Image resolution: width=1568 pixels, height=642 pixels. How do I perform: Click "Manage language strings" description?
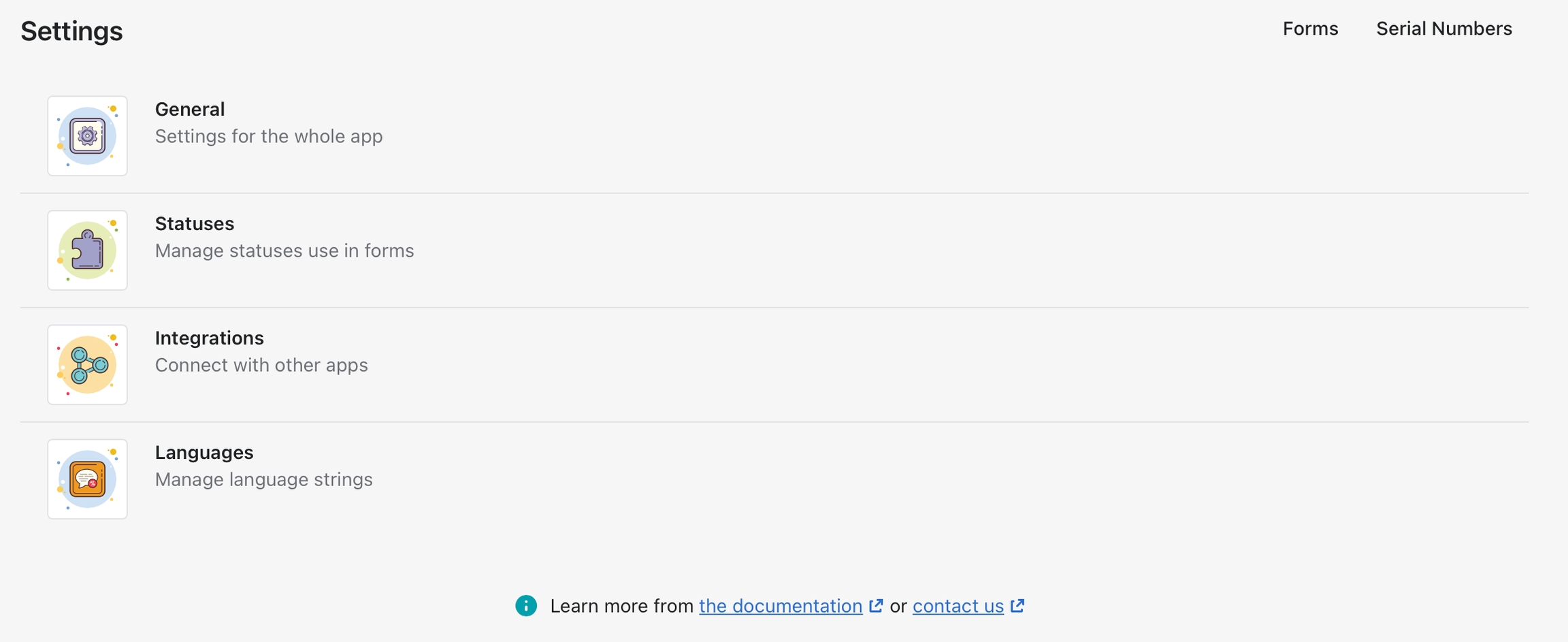point(264,479)
